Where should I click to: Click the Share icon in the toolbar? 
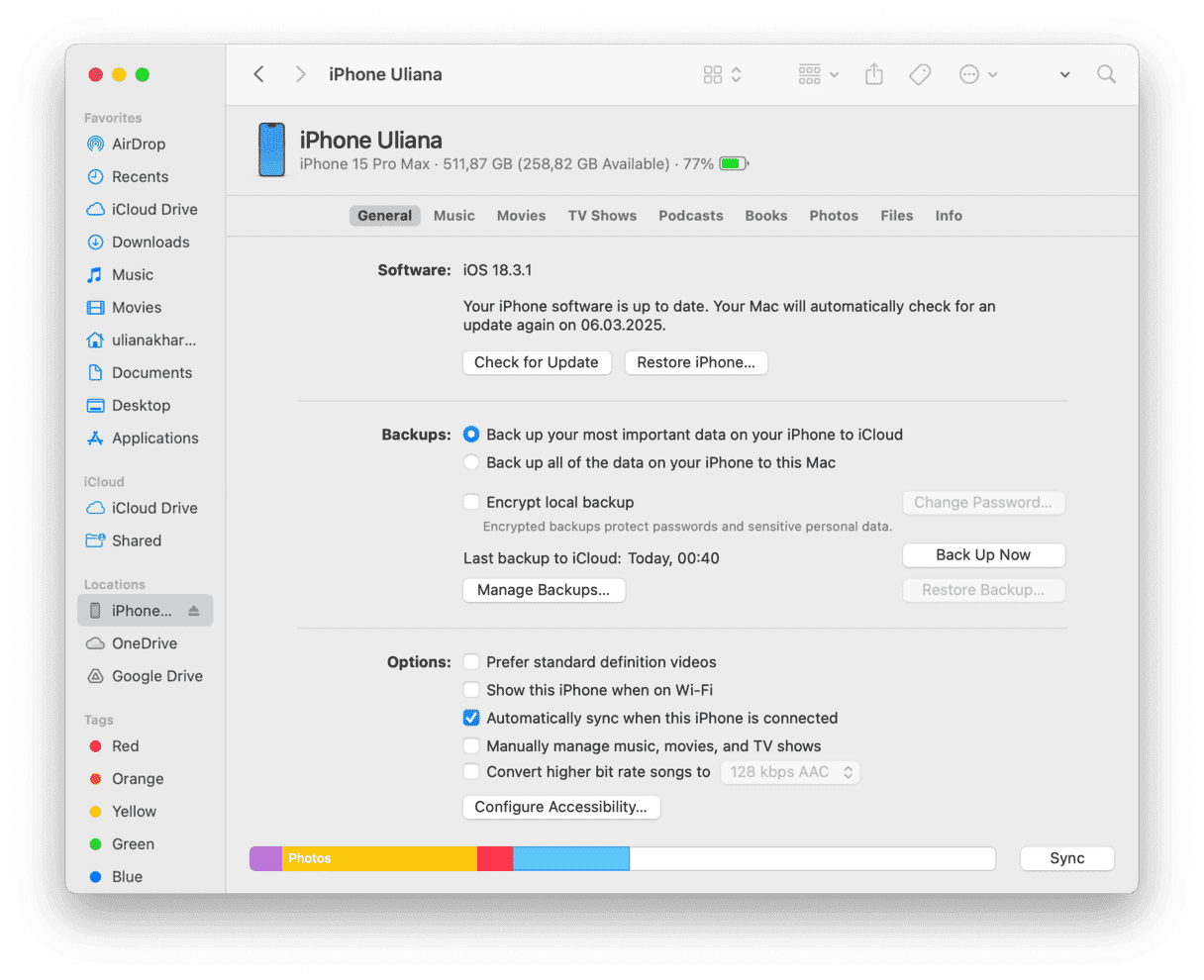click(874, 73)
